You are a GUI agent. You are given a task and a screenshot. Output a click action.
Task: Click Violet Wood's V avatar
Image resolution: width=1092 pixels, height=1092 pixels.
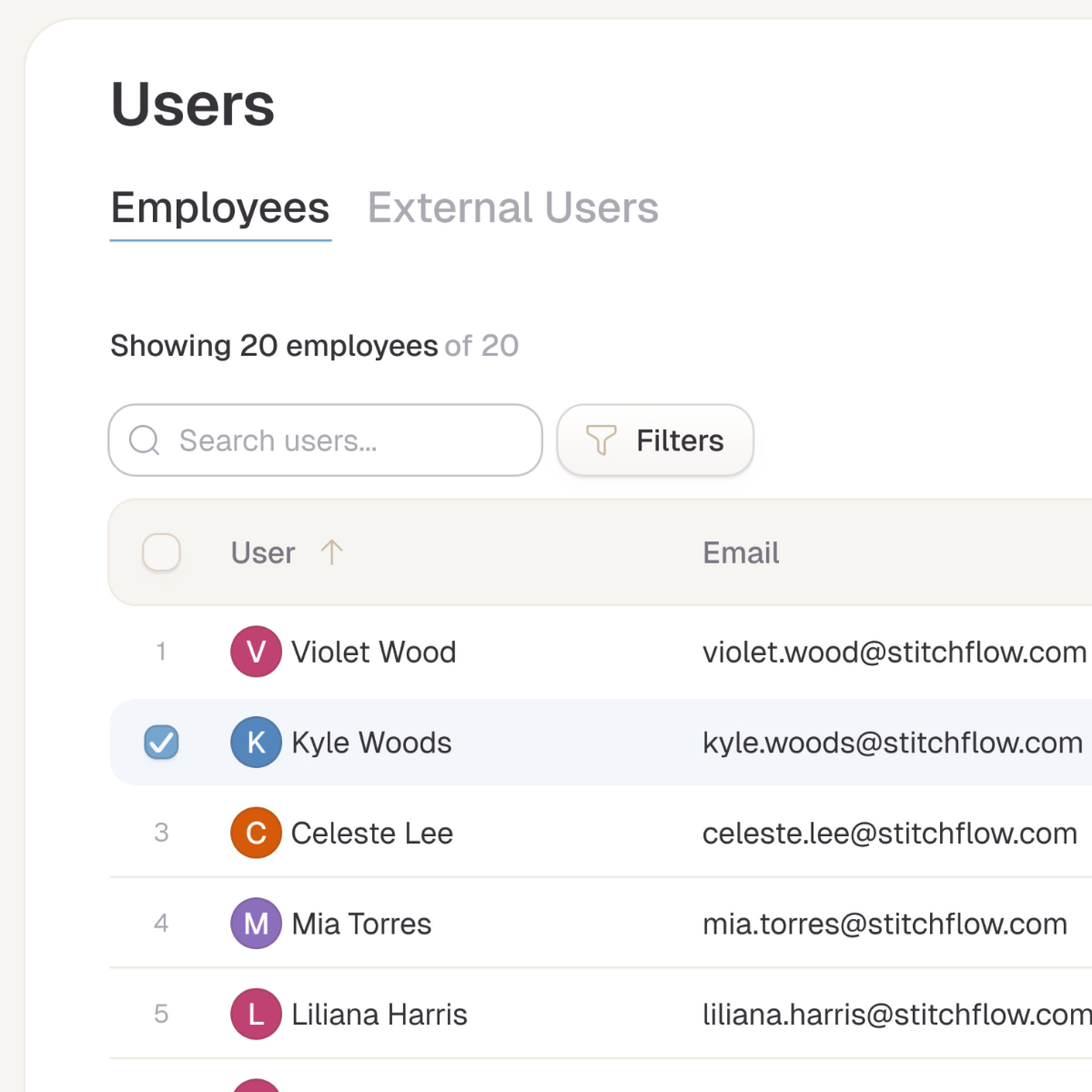pyautogui.click(x=256, y=651)
